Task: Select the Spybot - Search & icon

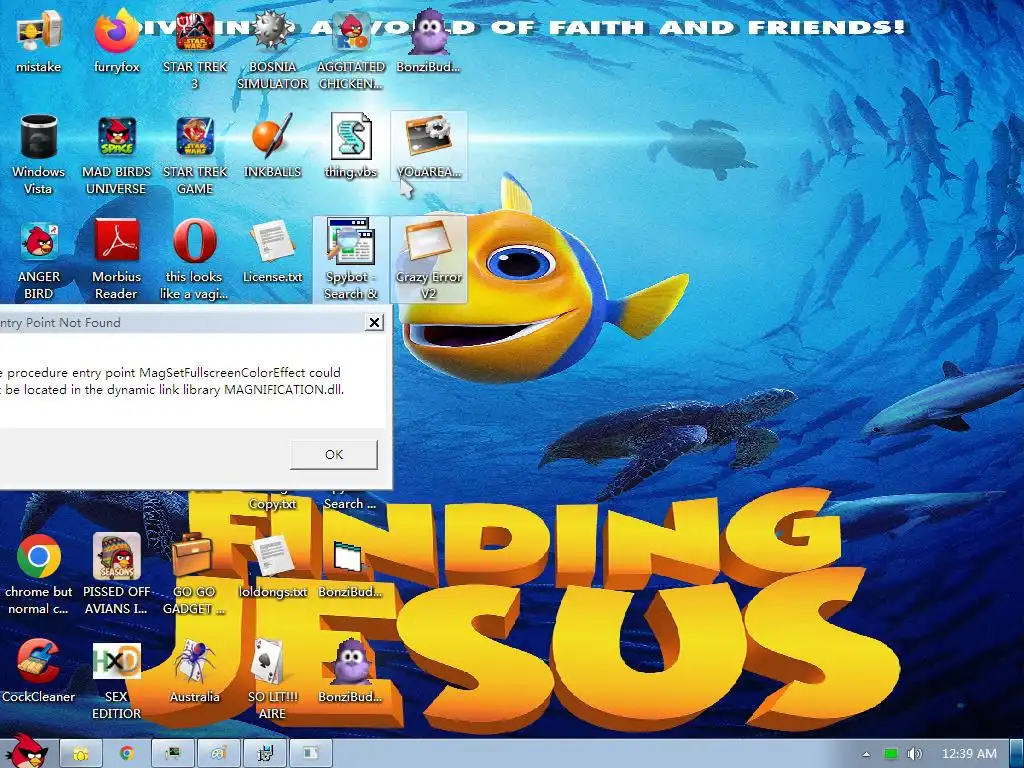Action: coord(351,260)
